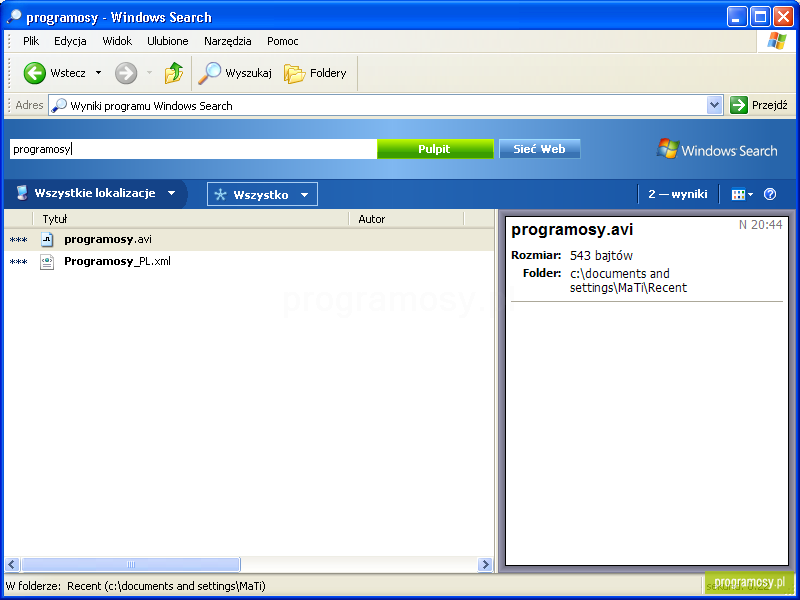Open the Pomoc menu

point(283,41)
